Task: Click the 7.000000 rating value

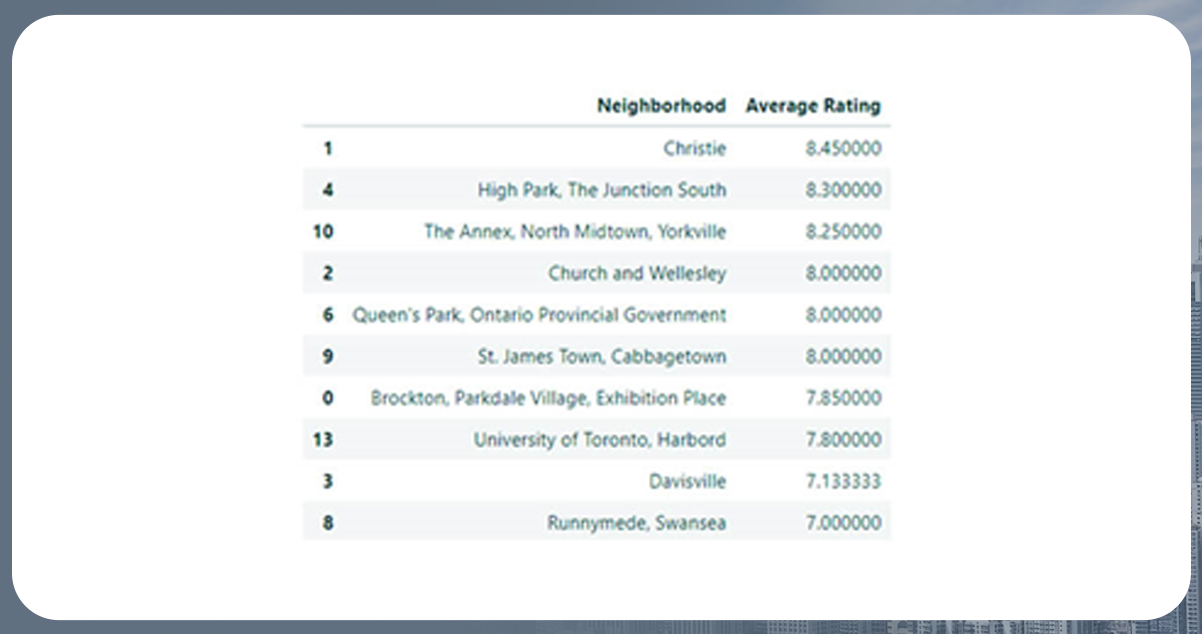Action: pos(843,523)
